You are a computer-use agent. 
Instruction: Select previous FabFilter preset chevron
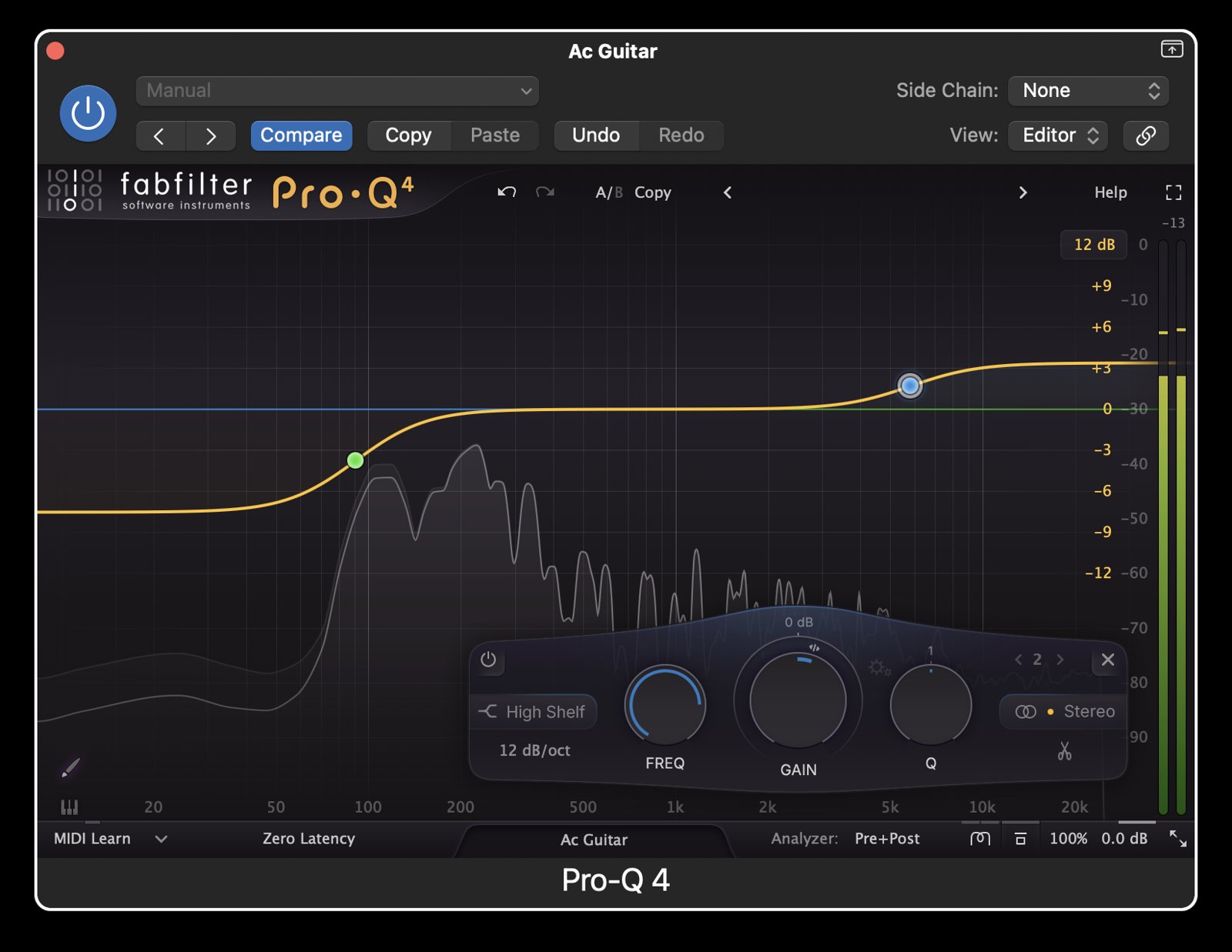click(728, 192)
